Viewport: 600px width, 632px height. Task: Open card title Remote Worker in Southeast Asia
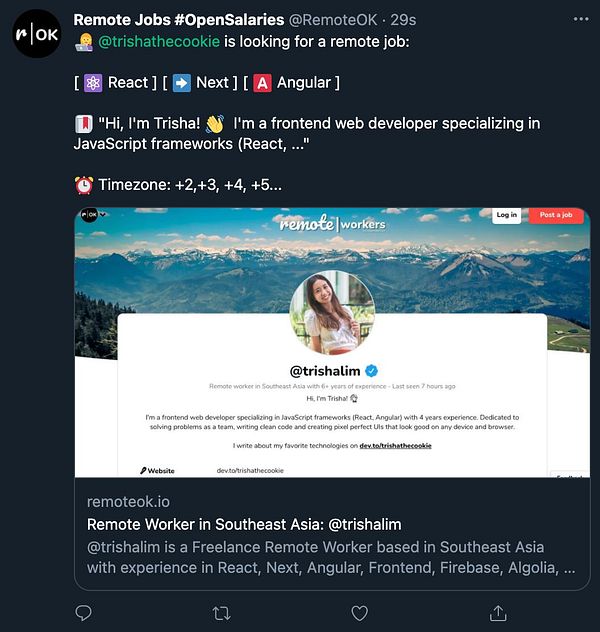point(244,524)
